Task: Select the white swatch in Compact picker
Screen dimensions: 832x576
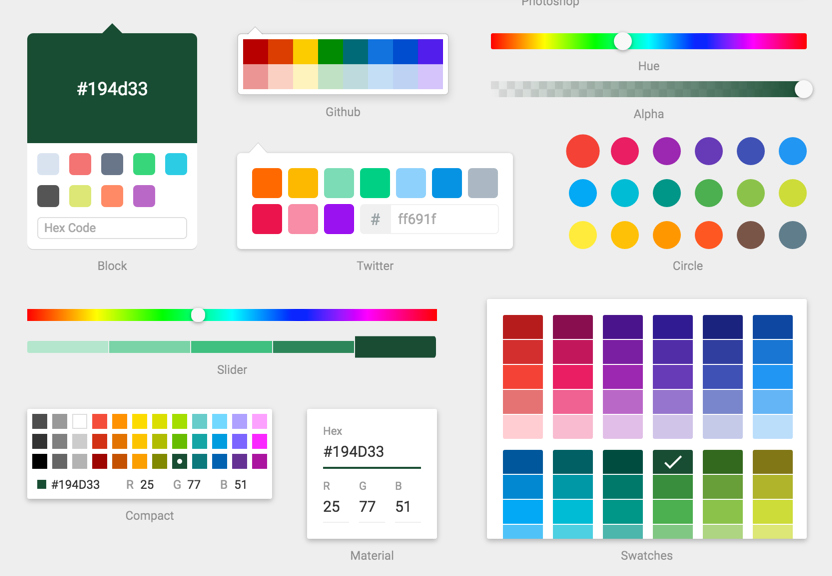Action: point(80,422)
